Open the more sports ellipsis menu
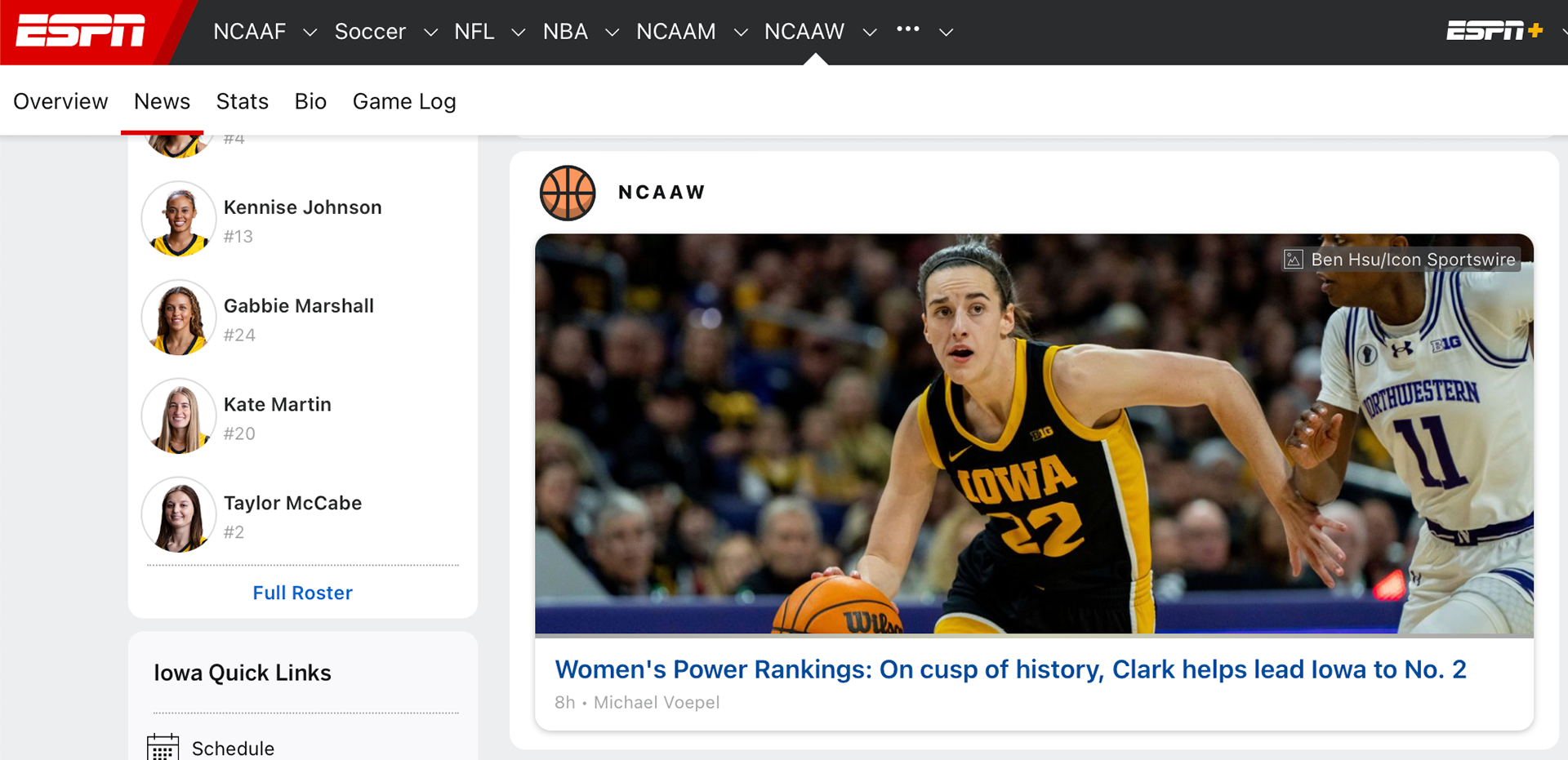 click(x=907, y=29)
